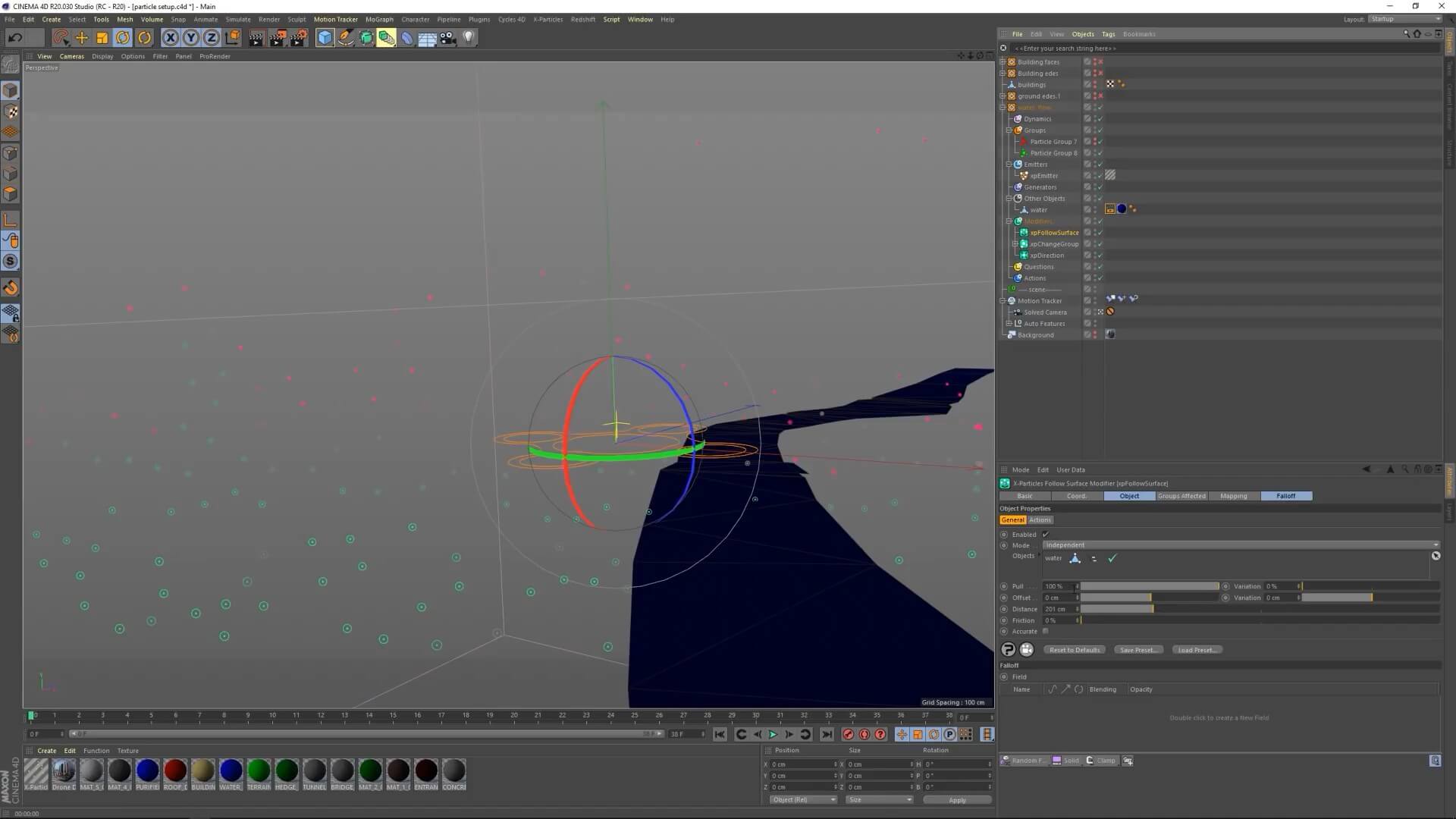Toggle the Enabled checkbox
The height and width of the screenshot is (819, 1456).
[1046, 535]
